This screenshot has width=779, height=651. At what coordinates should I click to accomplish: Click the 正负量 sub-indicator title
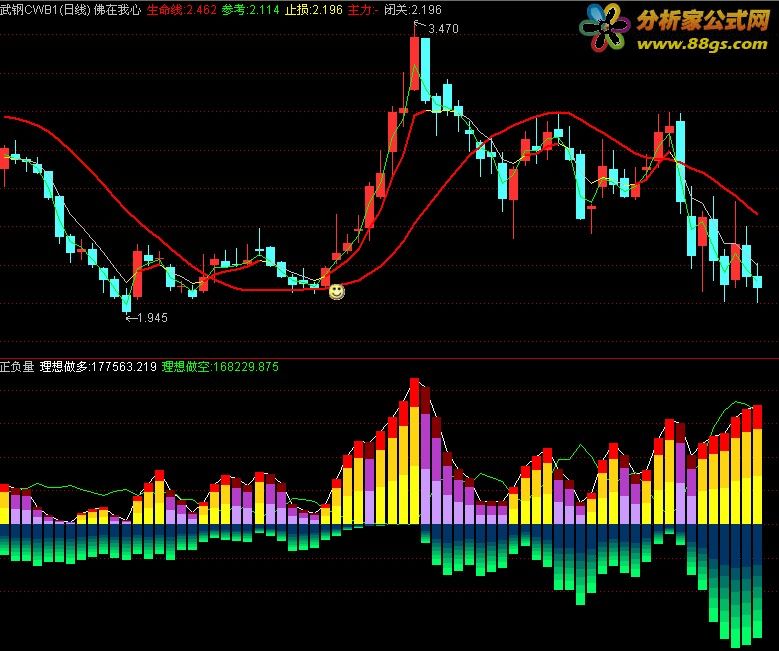point(17,367)
